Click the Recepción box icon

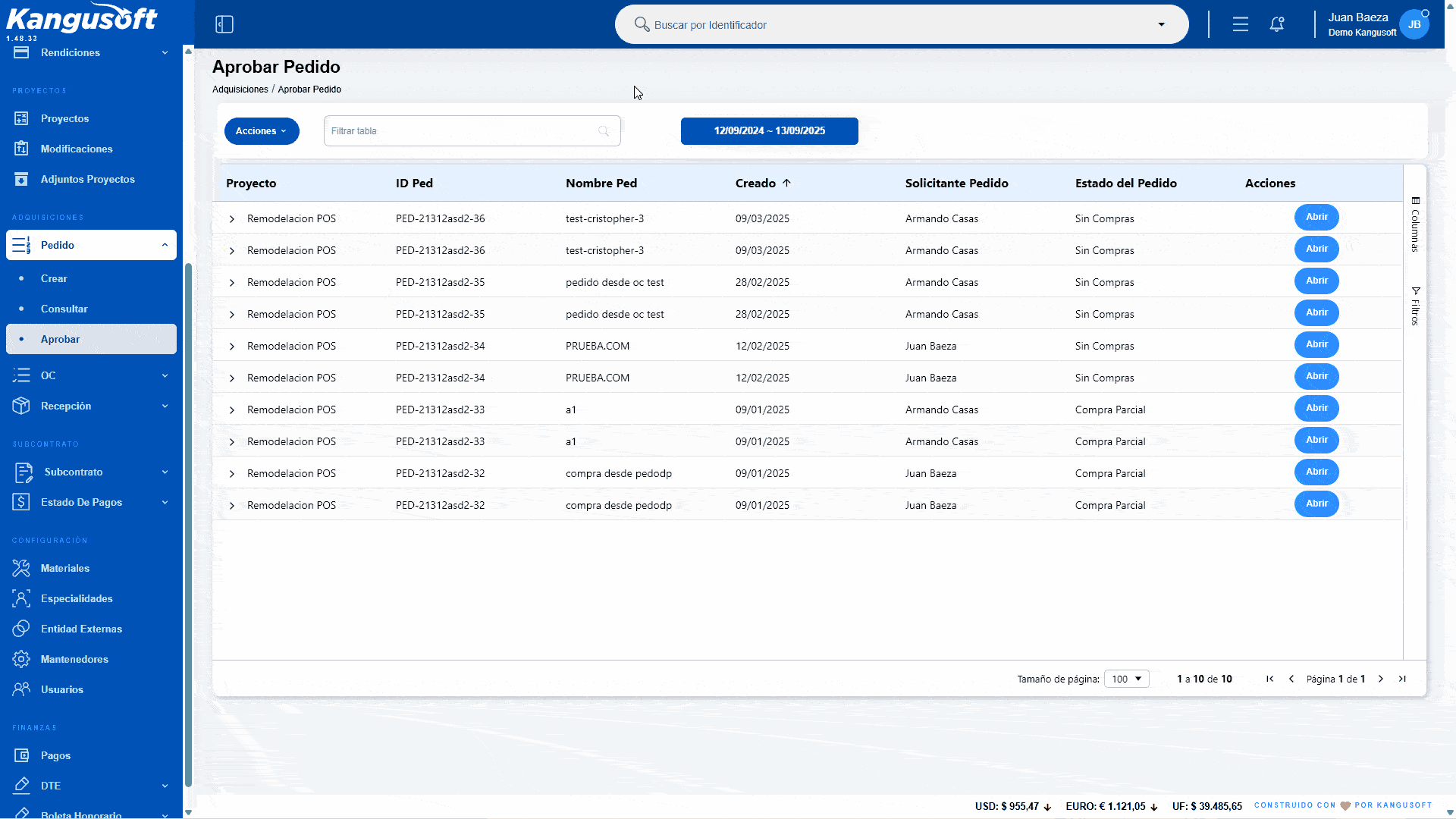[21, 406]
